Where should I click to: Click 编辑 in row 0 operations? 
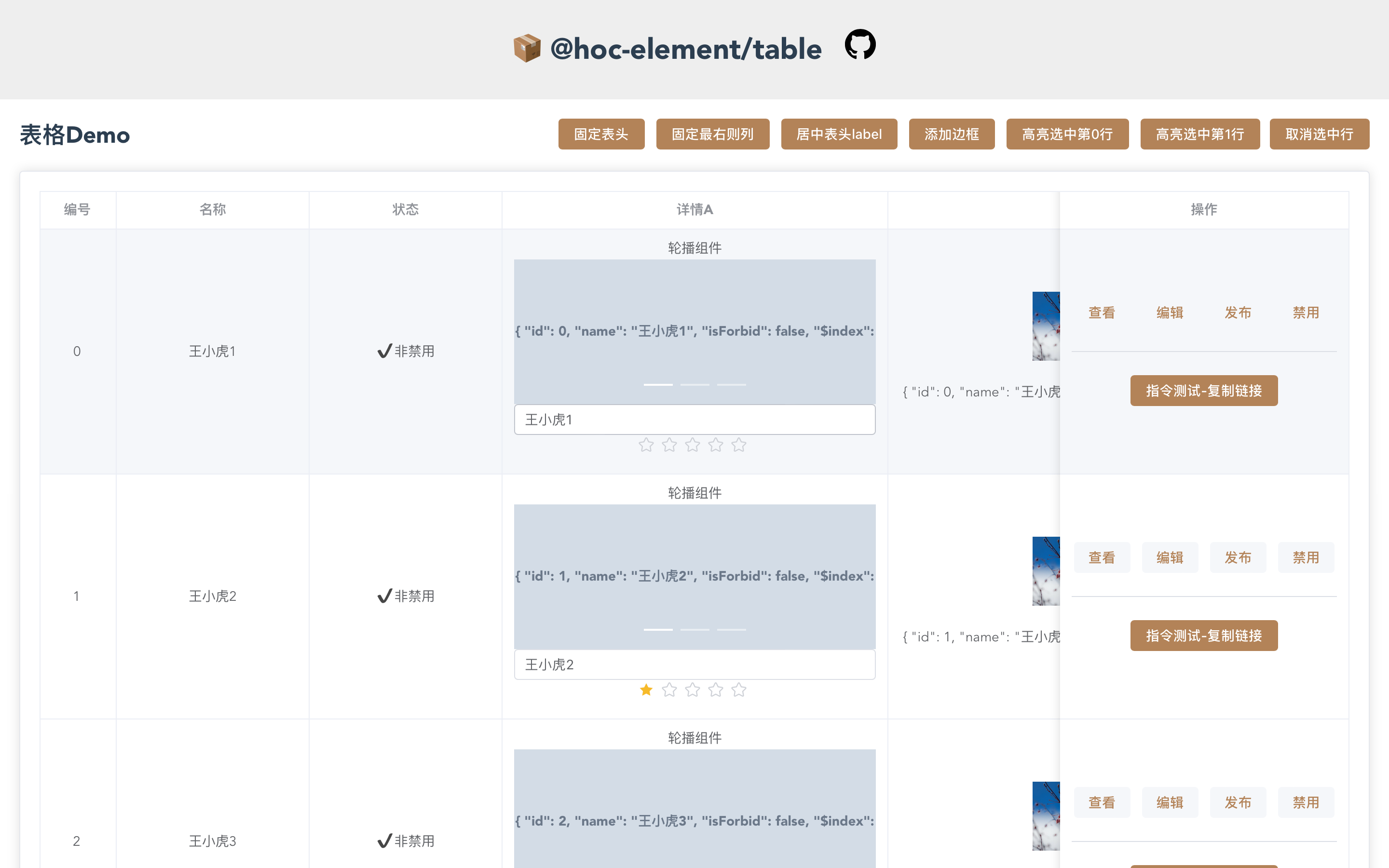[1170, 312]
